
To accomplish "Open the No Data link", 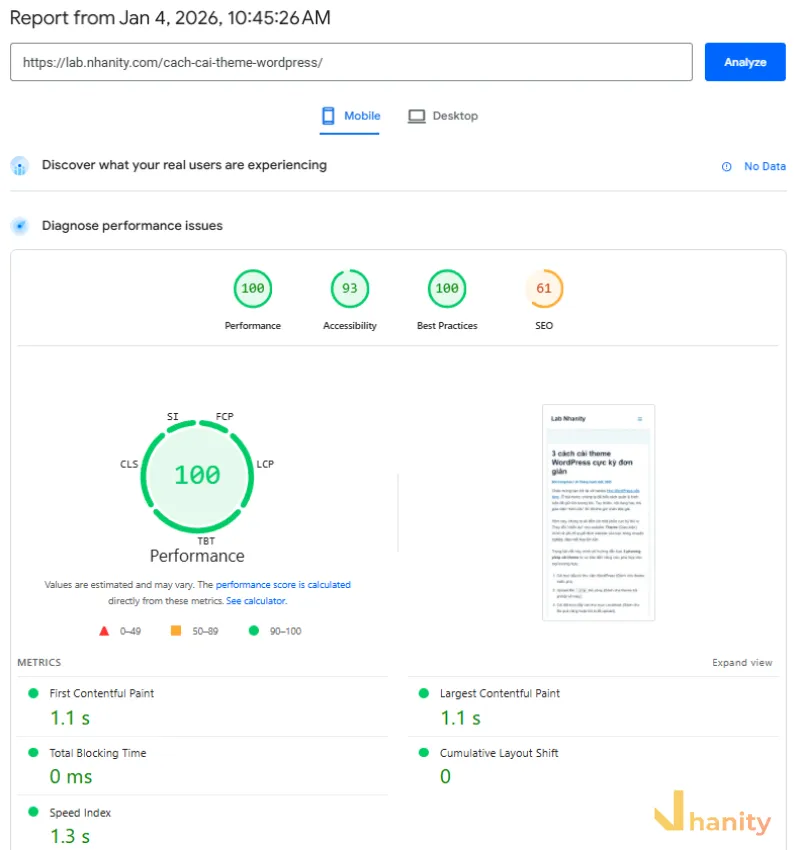I will point(764,166).
